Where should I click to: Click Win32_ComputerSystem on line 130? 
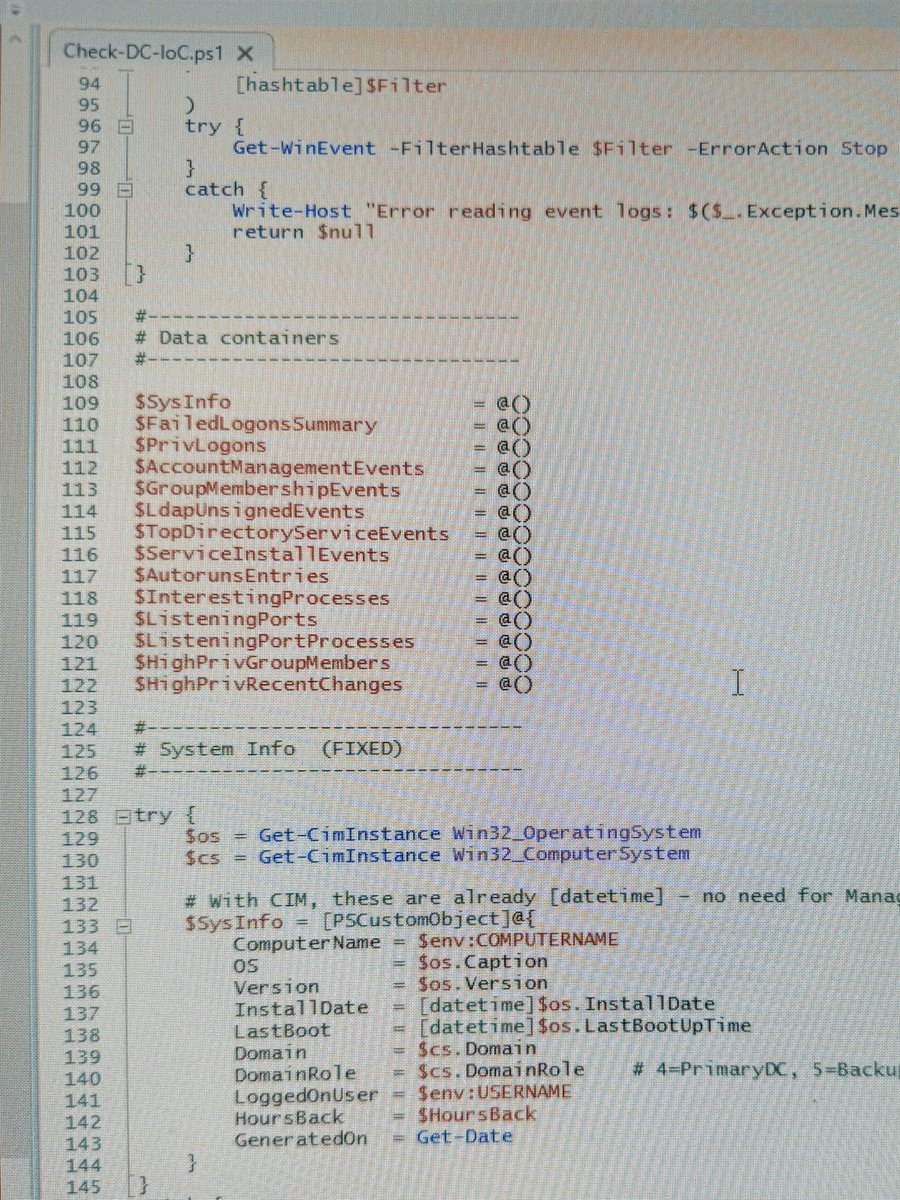570,854
